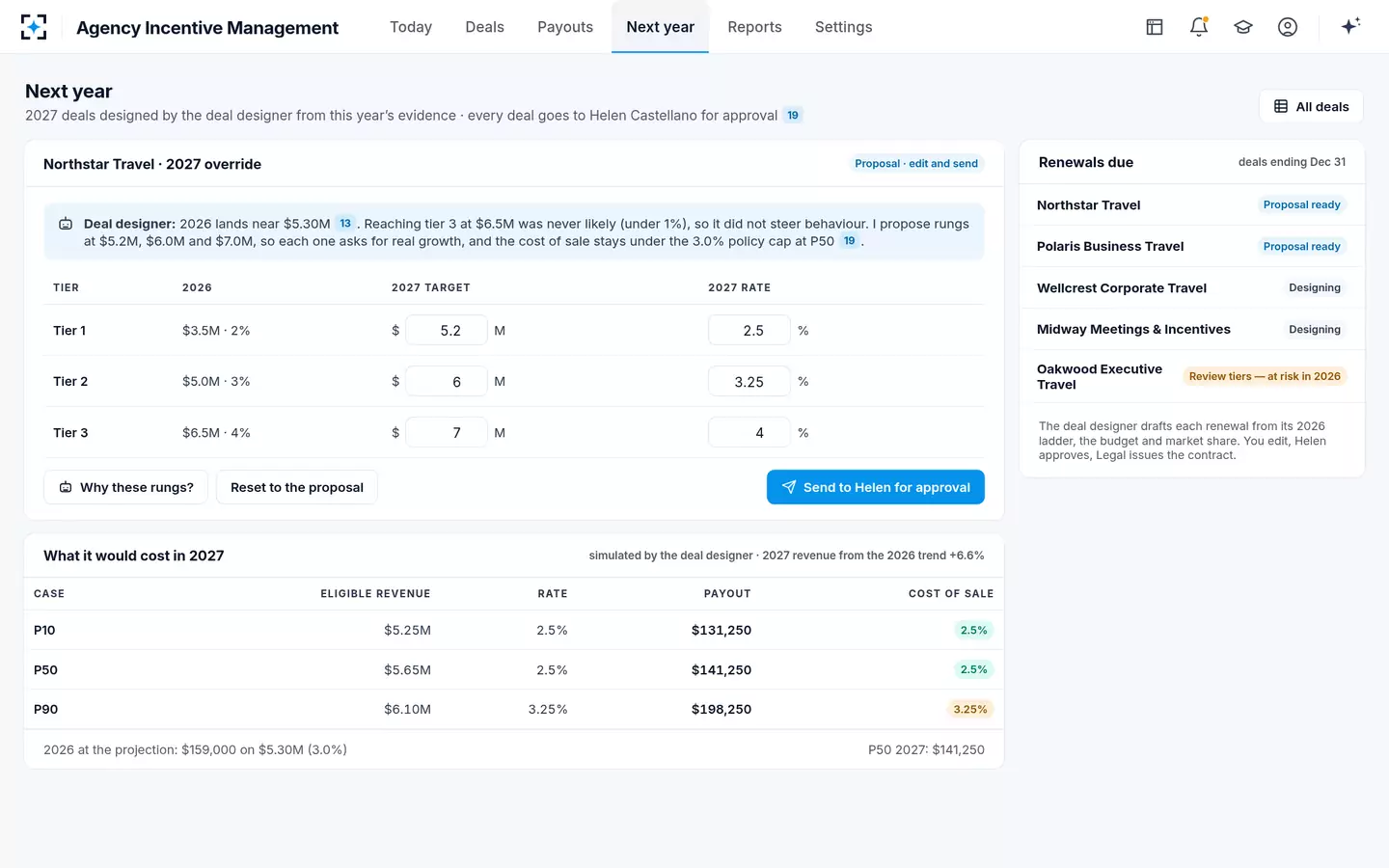Screen dimensions: 1389x868
Task: Open the graduation cap learning icon
Action: coord(1243,27)
